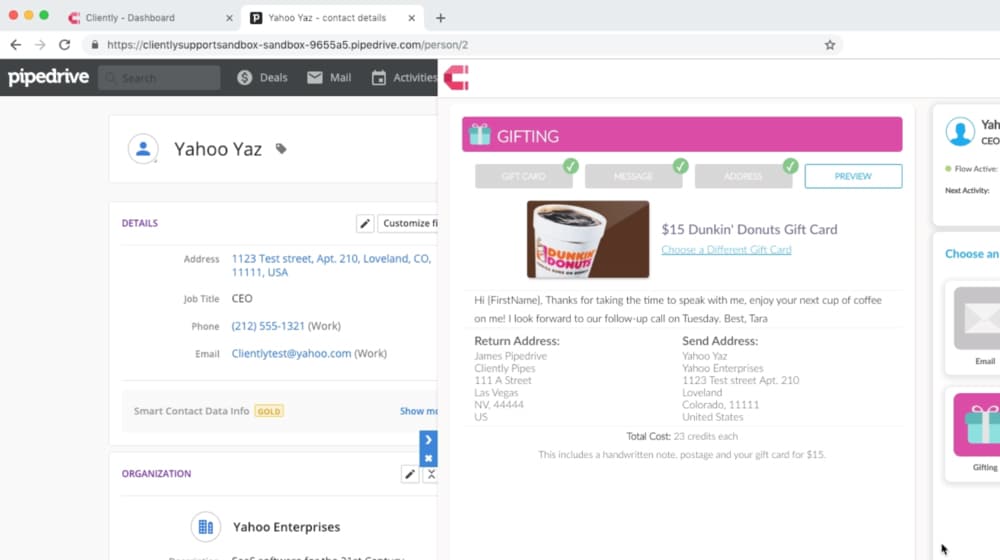
Task: Close the Cliently - Dashboard tab
Action: [x=230, y=18]
